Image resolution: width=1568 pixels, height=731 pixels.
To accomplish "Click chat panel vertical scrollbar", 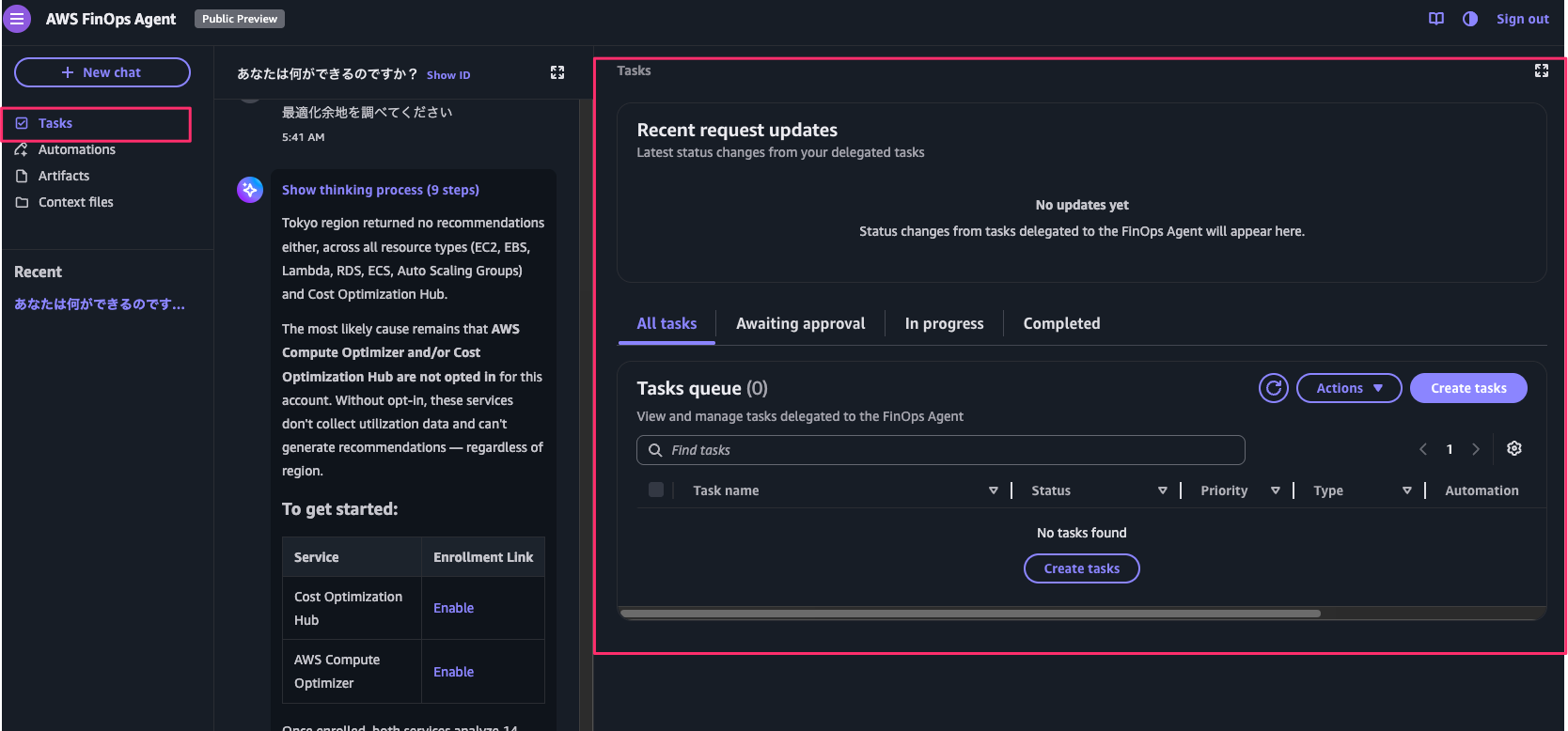I will (x=586, y=413).
